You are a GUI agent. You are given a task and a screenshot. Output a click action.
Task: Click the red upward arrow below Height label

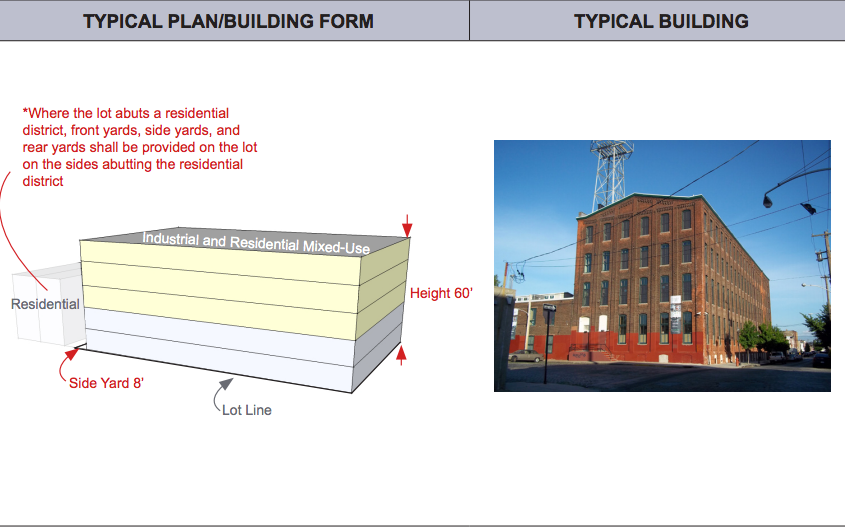[x=402, y=353]
